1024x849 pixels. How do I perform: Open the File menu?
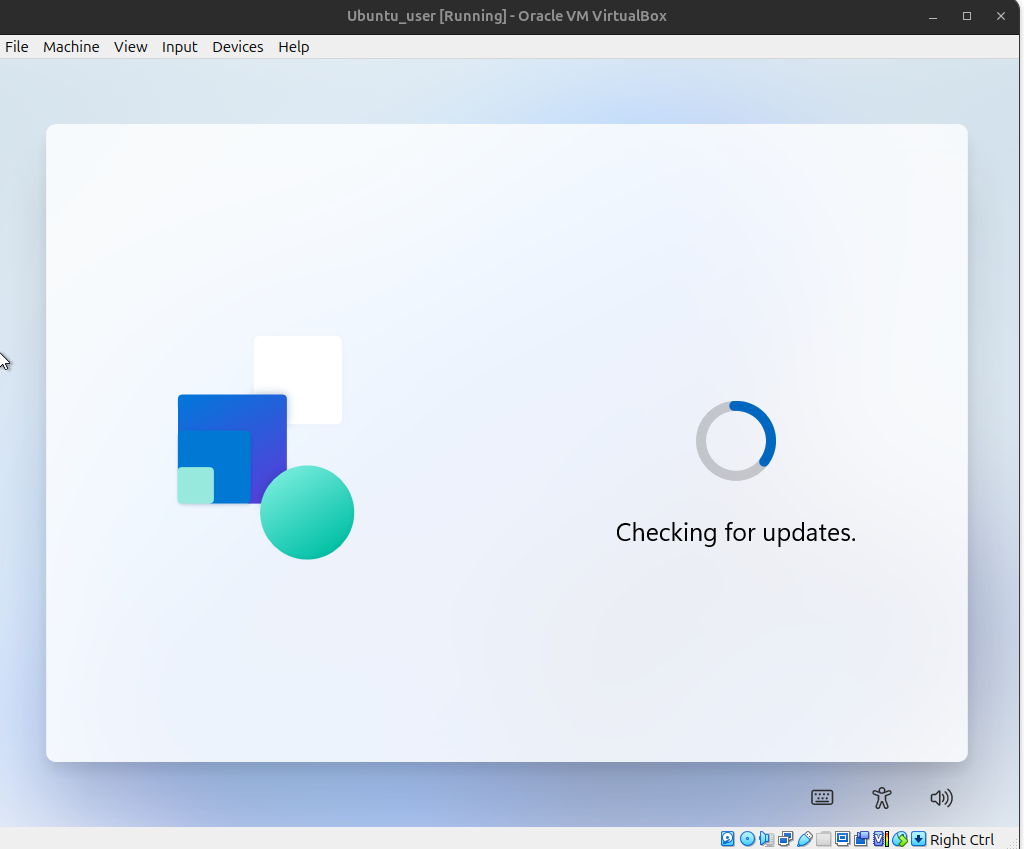point(16,47)
